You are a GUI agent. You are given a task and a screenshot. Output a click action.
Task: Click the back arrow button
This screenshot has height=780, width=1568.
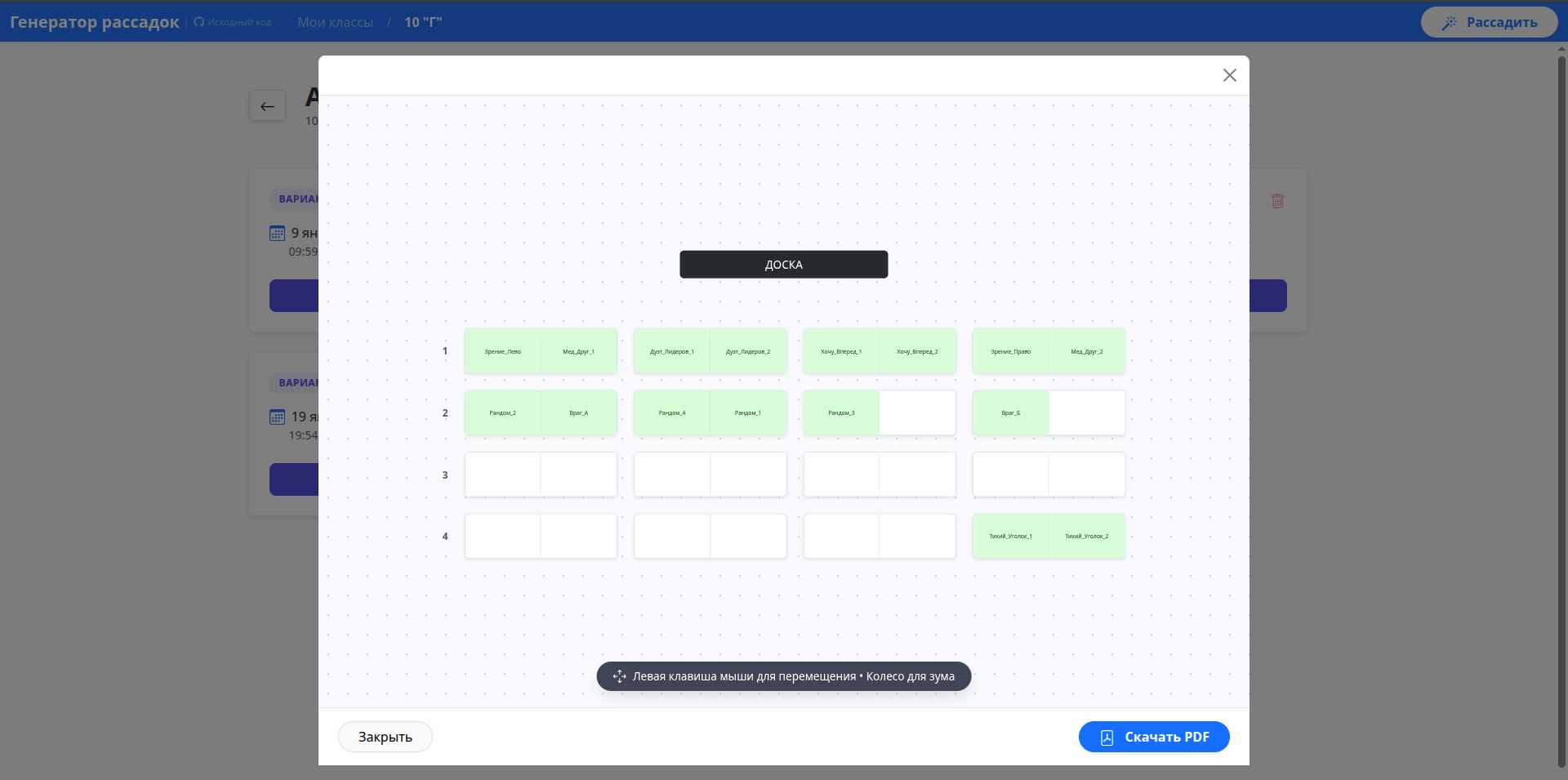267,106
